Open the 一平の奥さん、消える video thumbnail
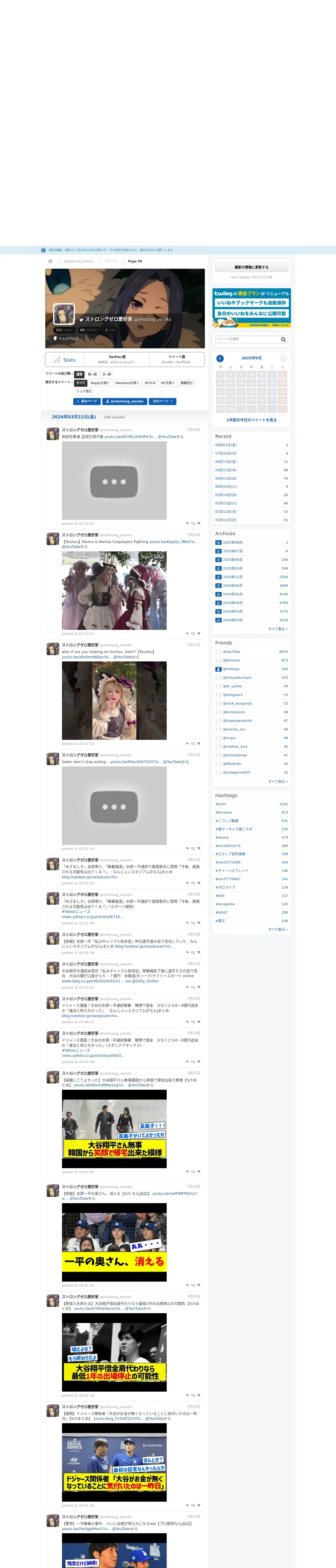This screenshot has height=1568, width=336. [x=114, y=1243]
